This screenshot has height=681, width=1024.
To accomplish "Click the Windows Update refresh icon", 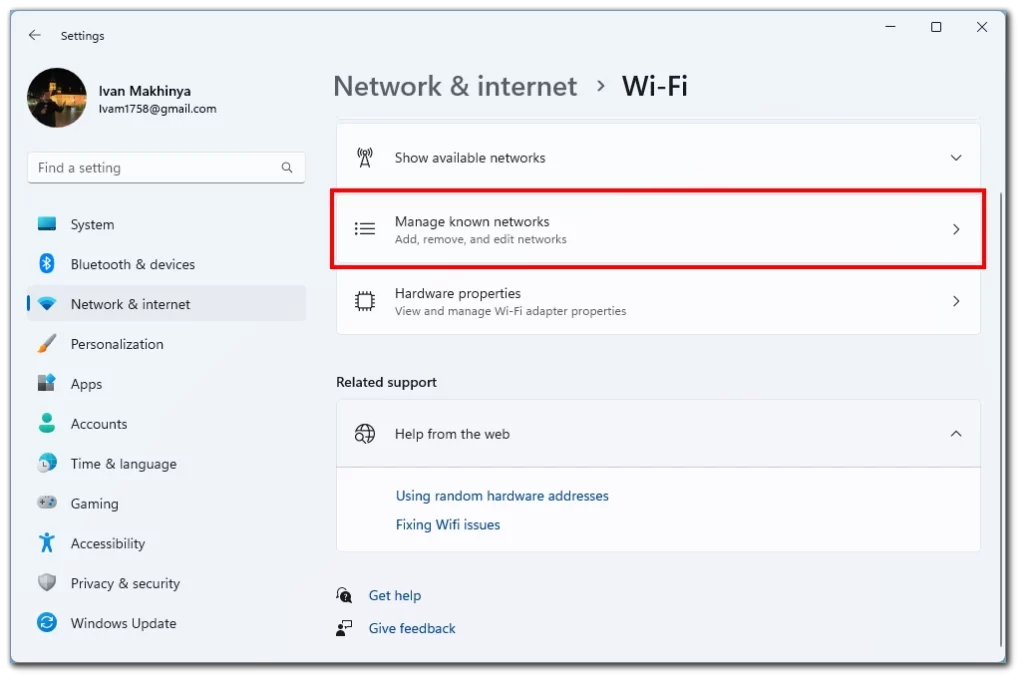I will coord(47,622).
